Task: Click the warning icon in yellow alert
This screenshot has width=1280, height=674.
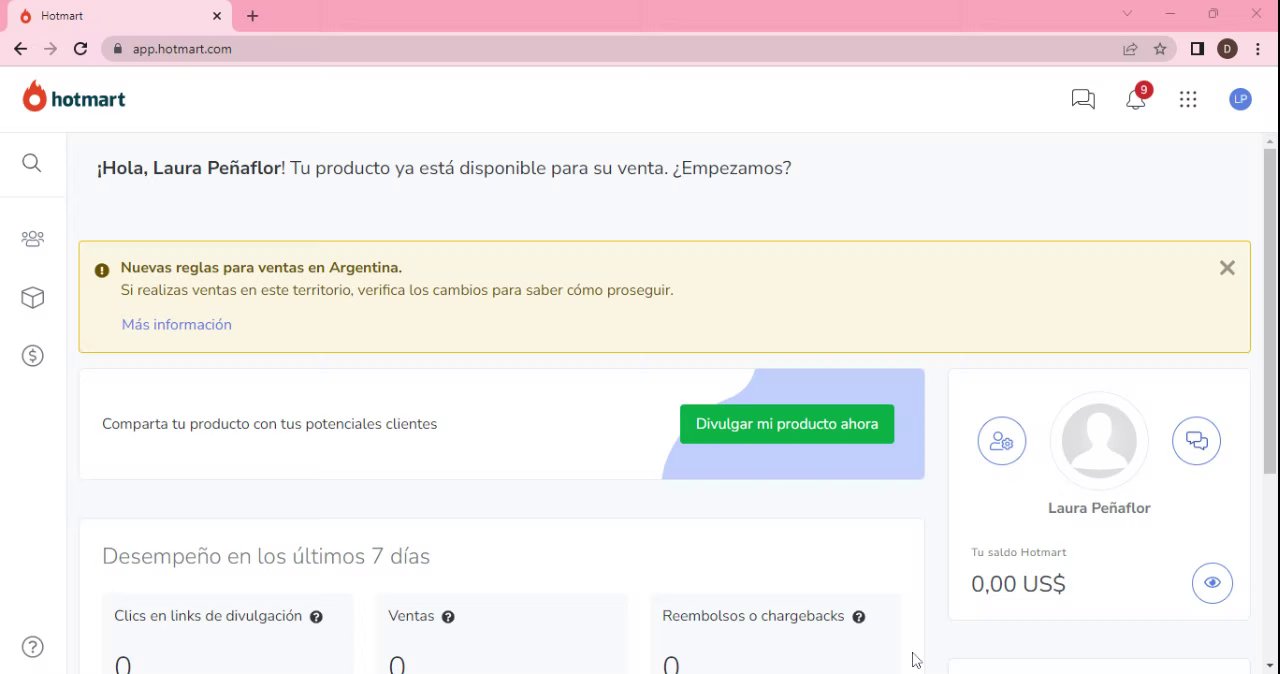Action: (102, 270)
